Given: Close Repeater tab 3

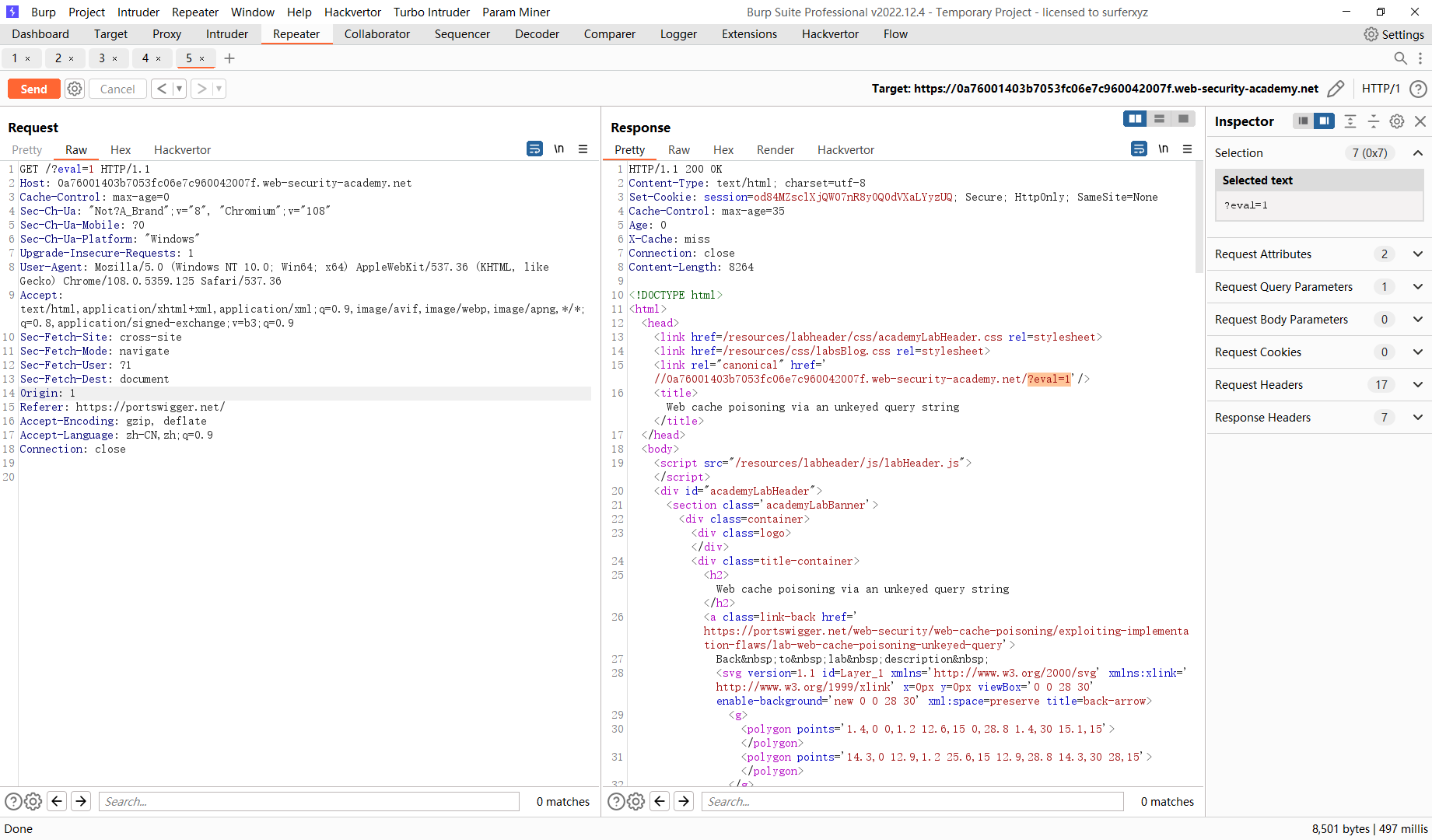Looking at the screenshot, I should pyautogui.click(x=115, y=58).
